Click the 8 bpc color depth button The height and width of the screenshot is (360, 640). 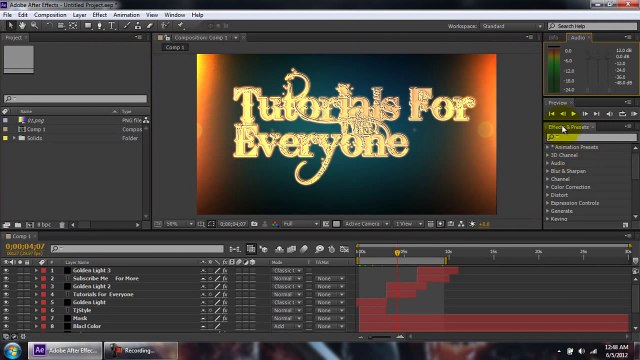(x=44, y=225)
